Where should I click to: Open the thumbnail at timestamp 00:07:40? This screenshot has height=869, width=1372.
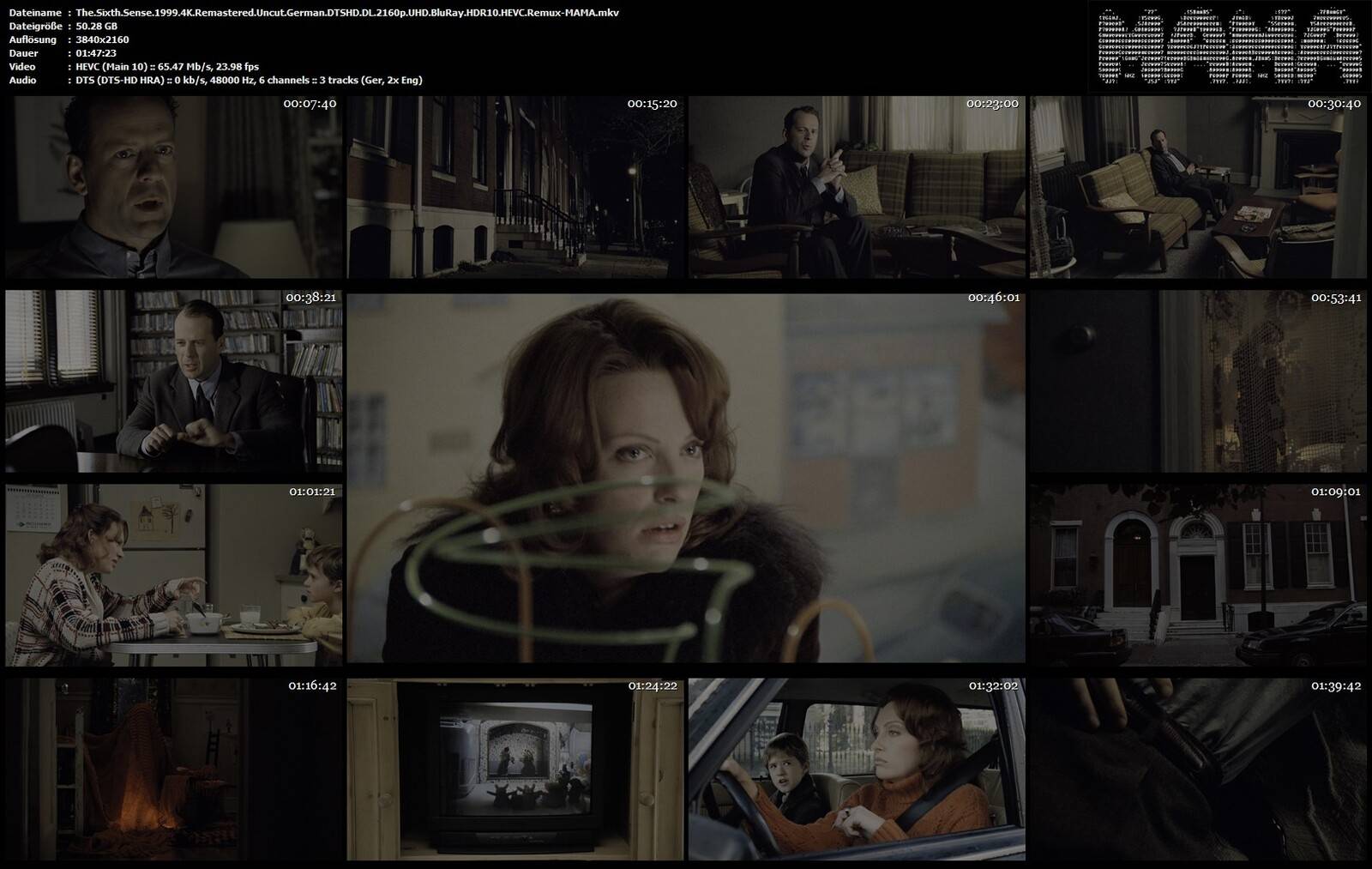174,187
